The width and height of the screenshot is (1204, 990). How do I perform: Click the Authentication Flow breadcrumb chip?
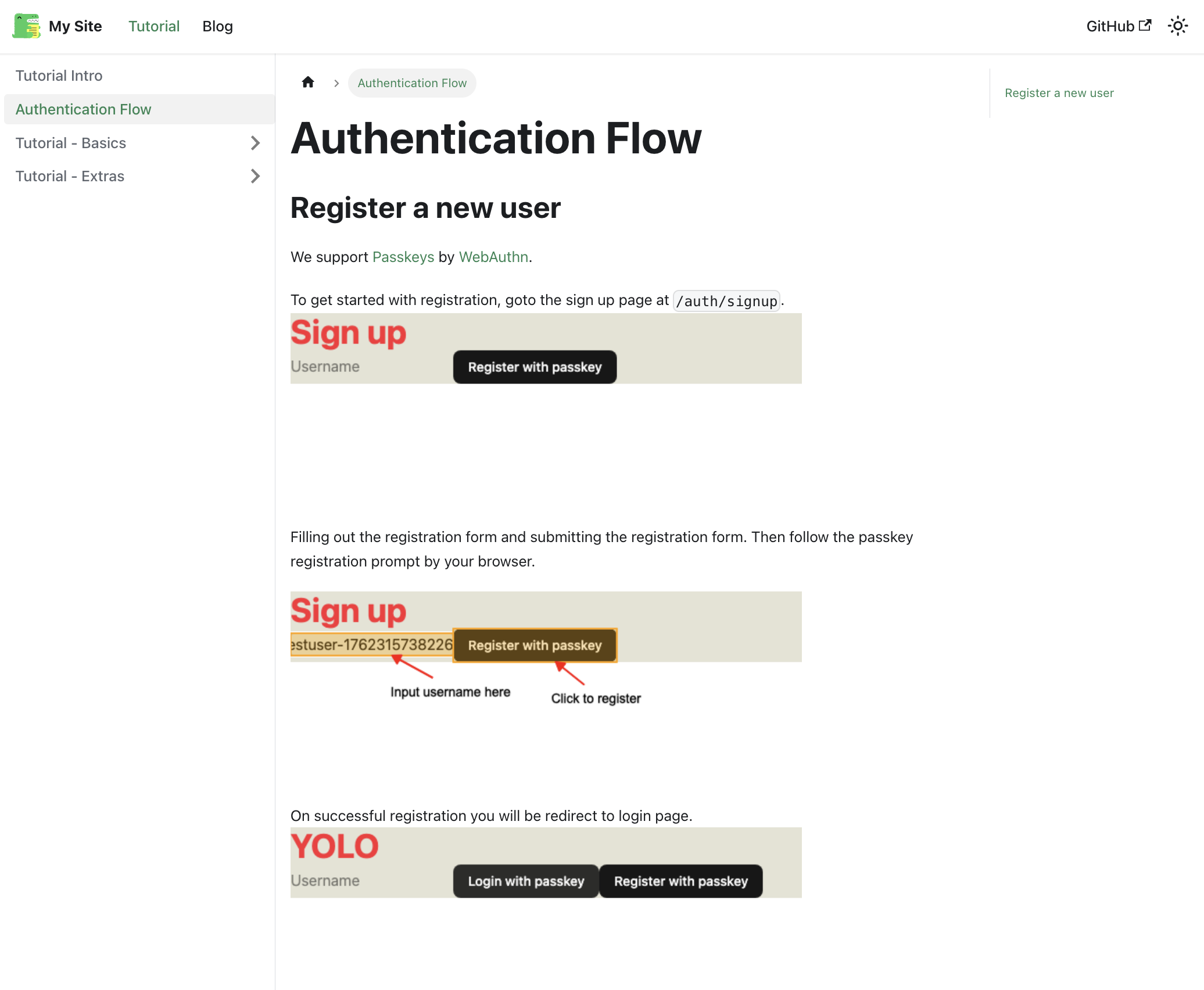tap(412, 82)
